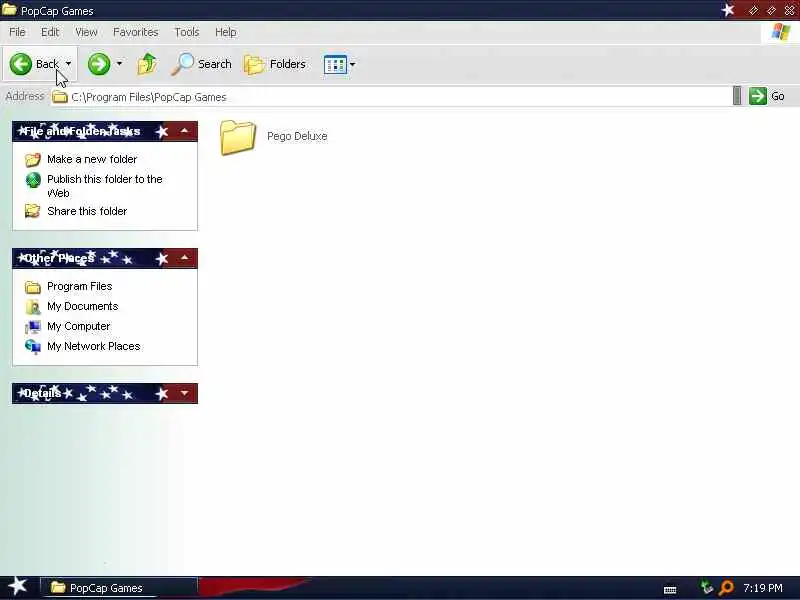Expand the Details panel

(x=184, y=393)
